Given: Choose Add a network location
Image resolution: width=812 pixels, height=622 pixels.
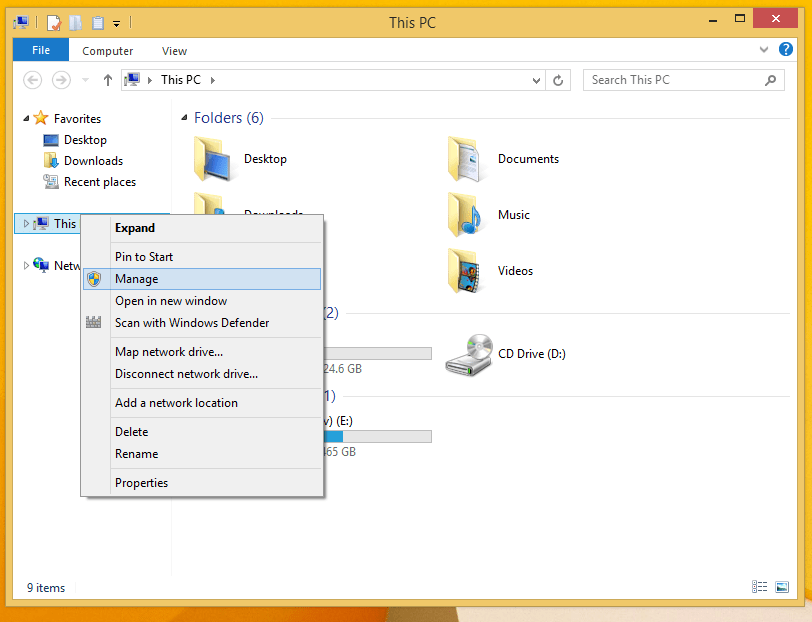Looking at the screenshot, I should pyautogui.click(x=202, y=403).
